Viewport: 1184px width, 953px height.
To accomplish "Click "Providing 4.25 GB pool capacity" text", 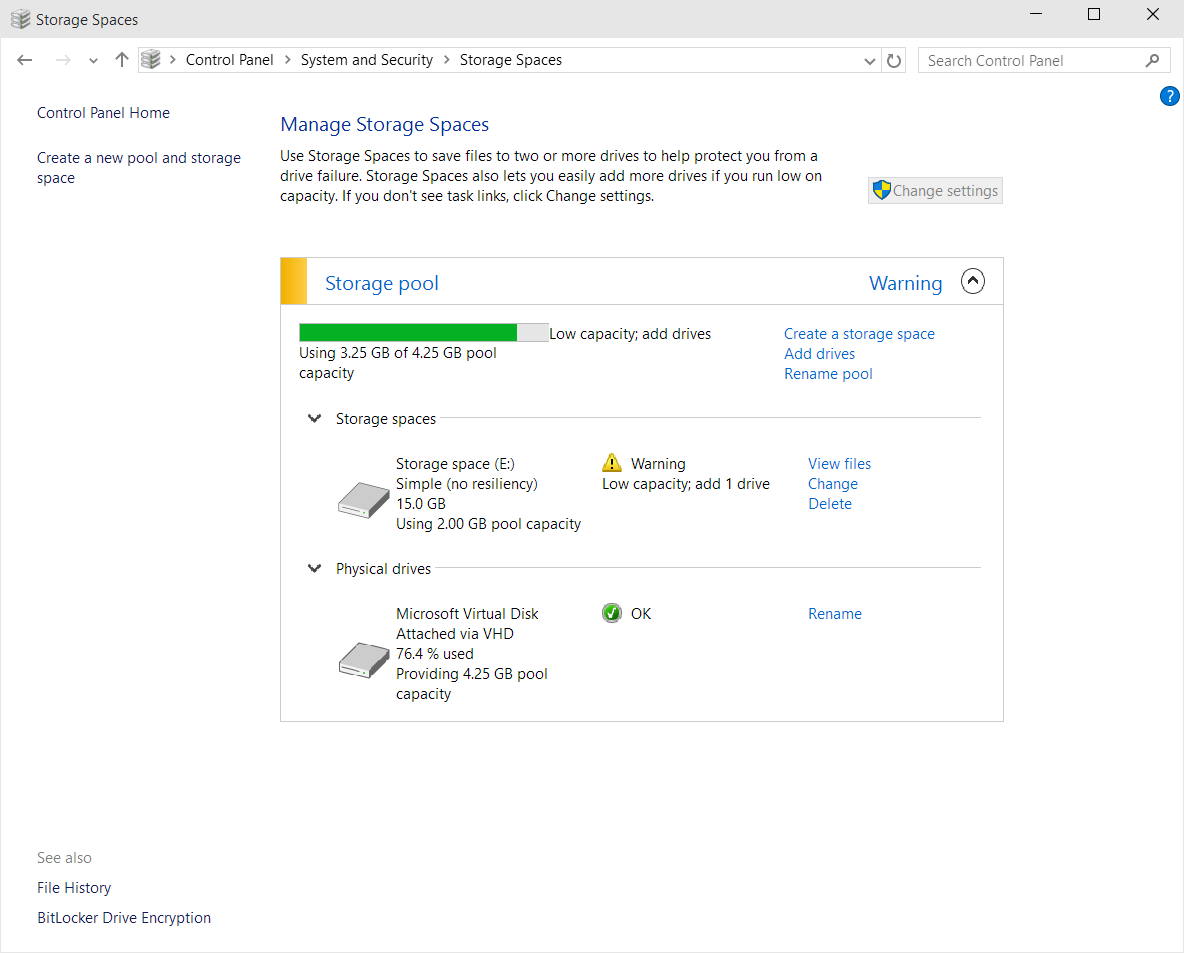I will 471,683.
